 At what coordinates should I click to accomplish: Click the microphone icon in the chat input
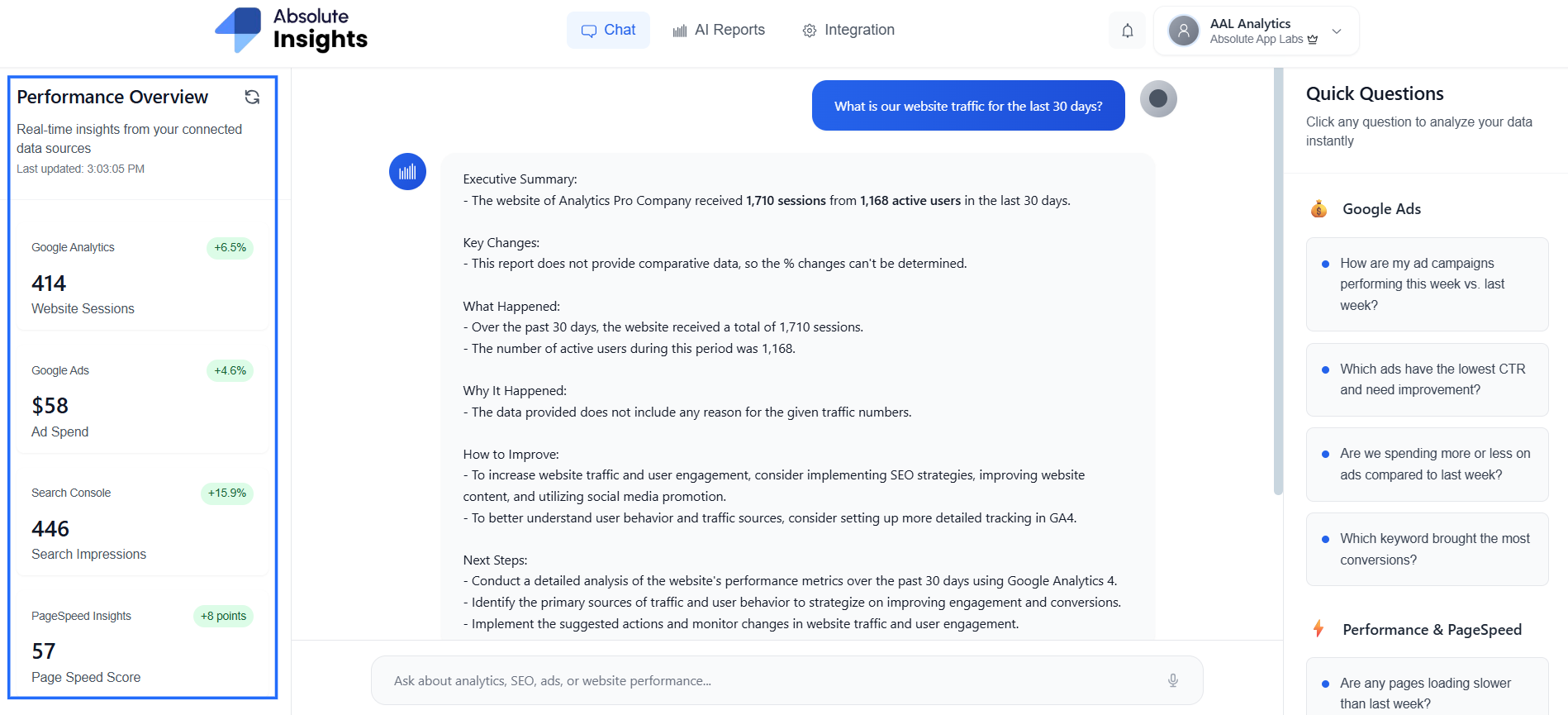[1172, 680]
